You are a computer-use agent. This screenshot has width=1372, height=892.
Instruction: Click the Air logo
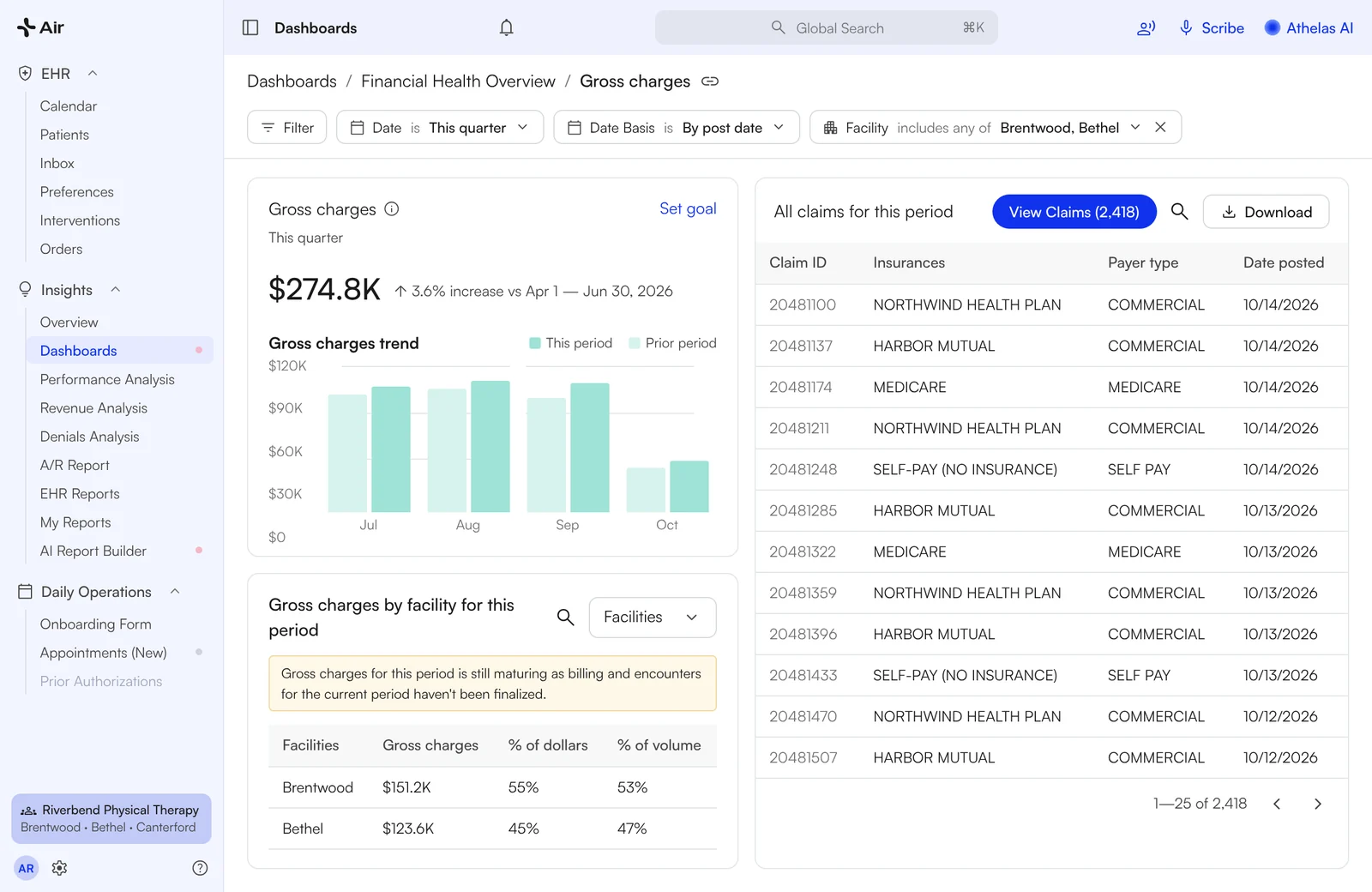pyautogui.click(x=40, y=27)
